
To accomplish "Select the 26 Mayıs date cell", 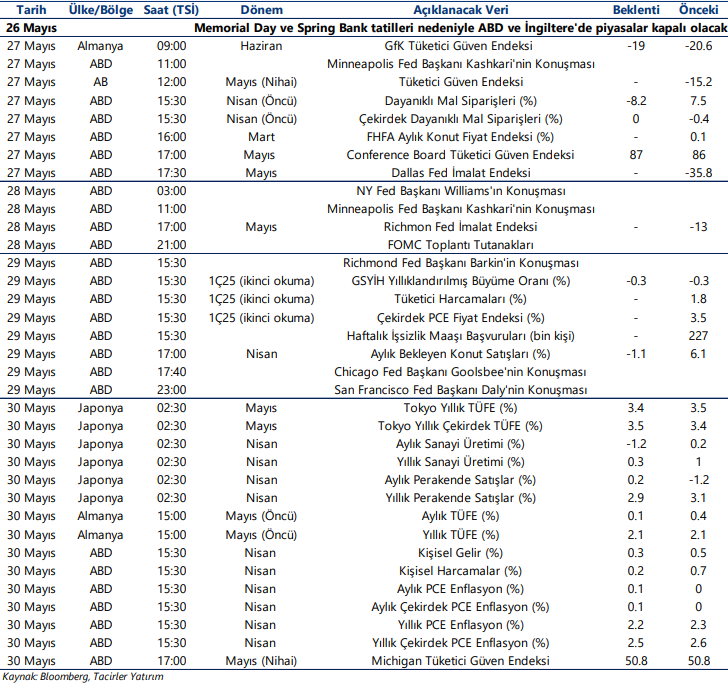I will coord(31,28).
